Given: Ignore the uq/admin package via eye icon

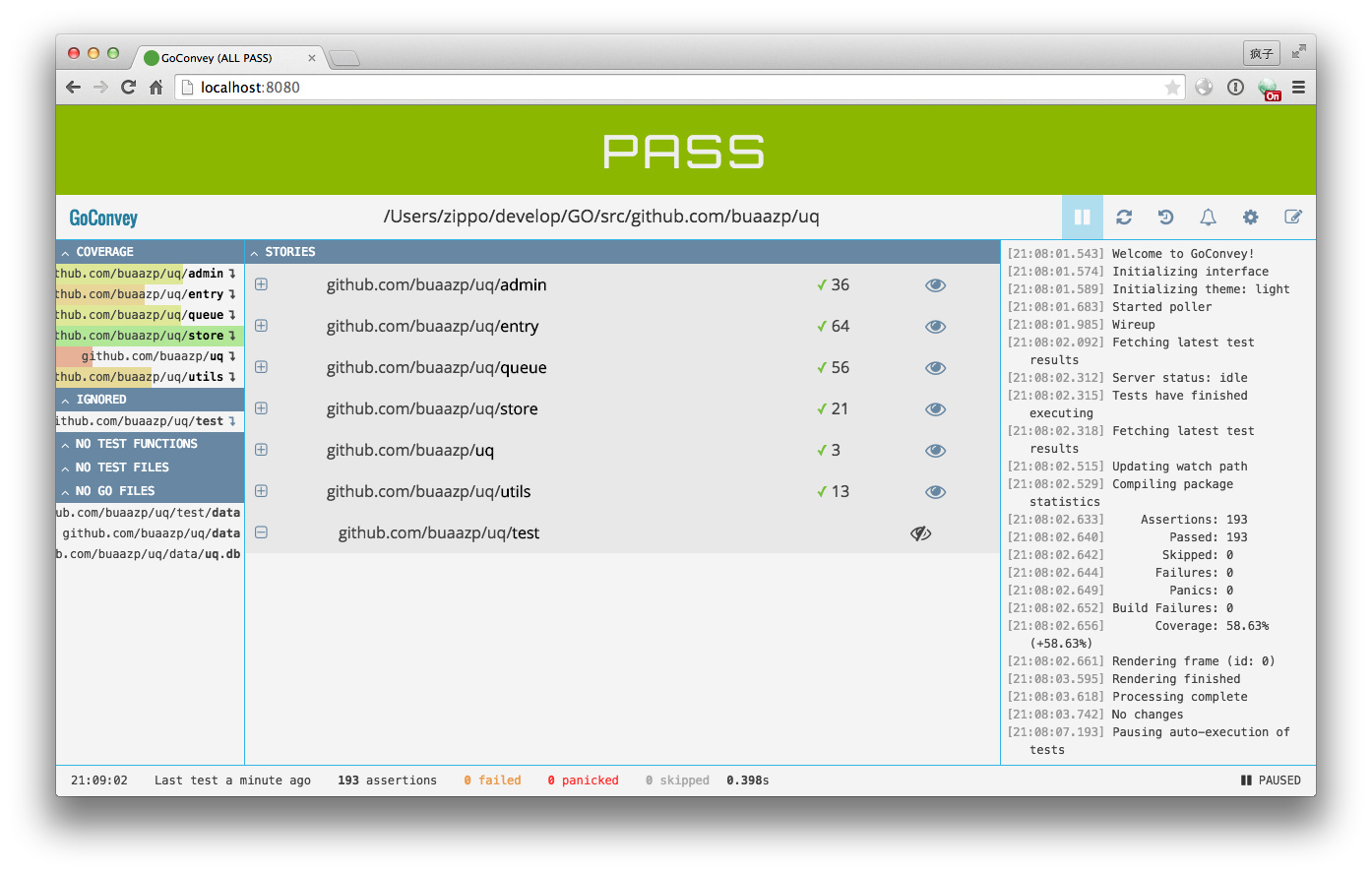Looking at the screenshot, I should pos(935,285).
